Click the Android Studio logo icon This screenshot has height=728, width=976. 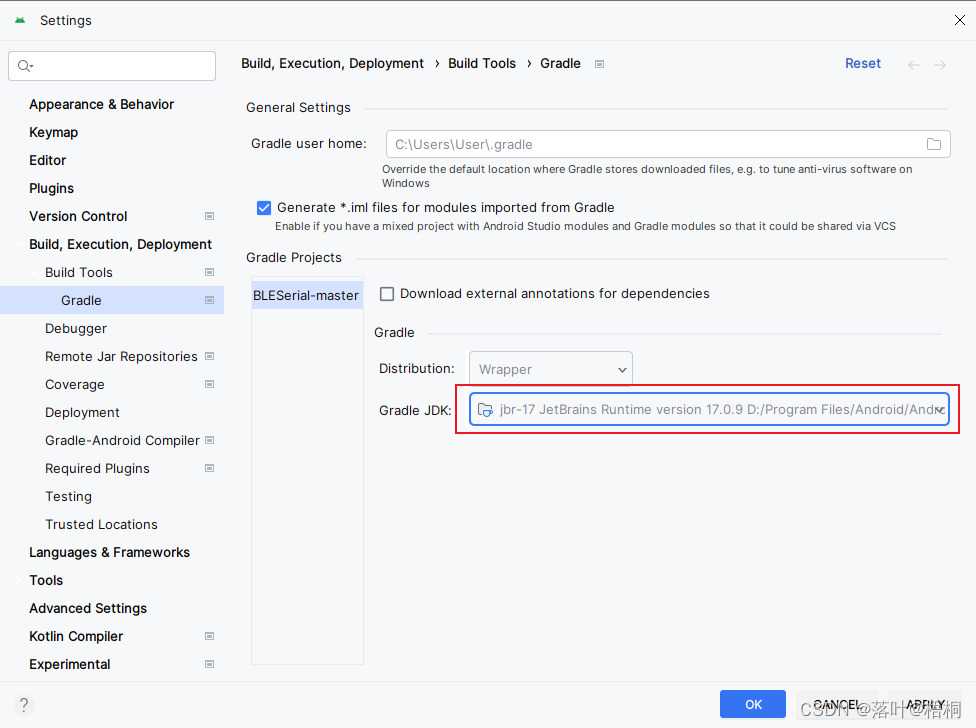click(20, 21)
